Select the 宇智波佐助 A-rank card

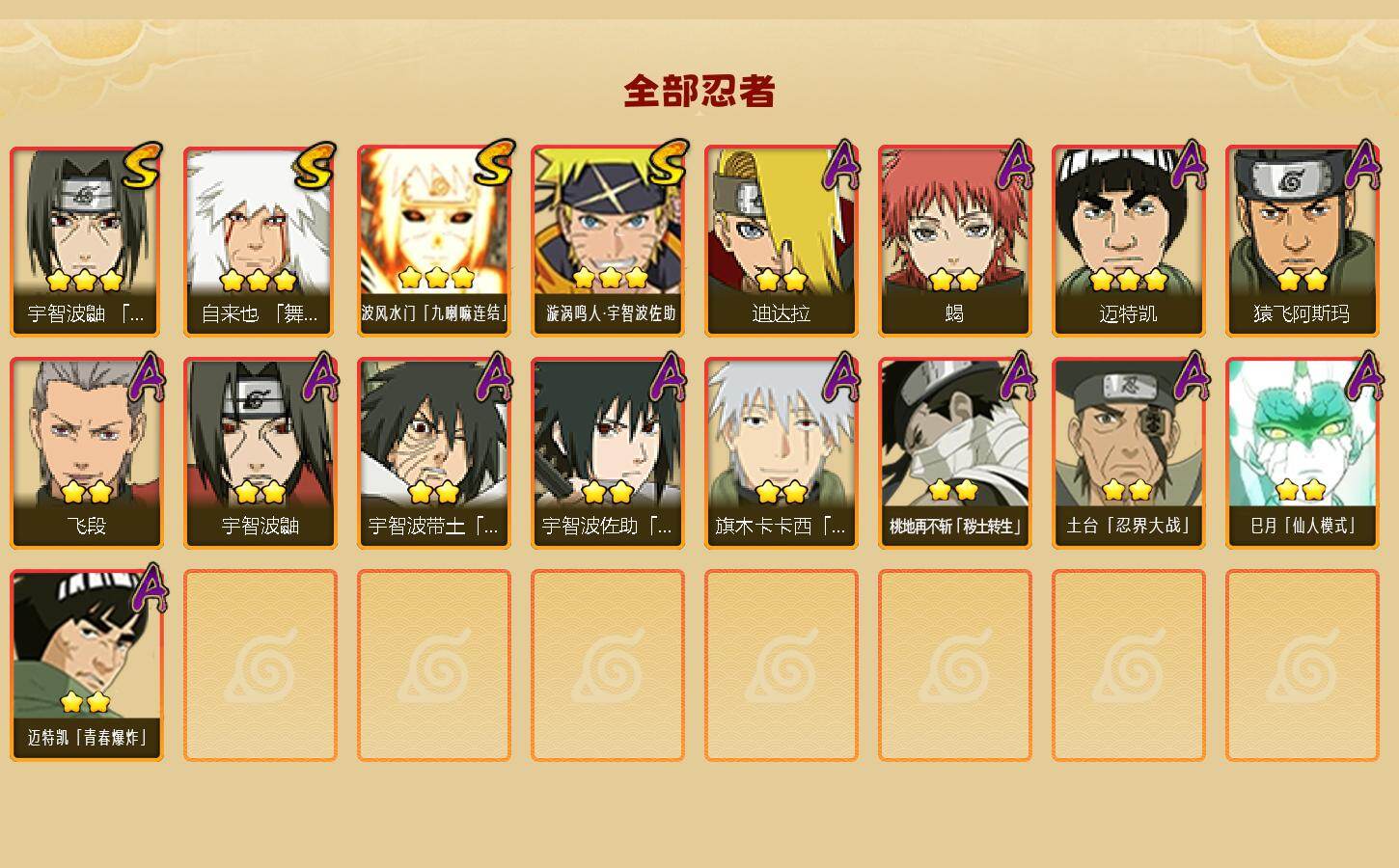pyautogui.click(x=608, y=453)
